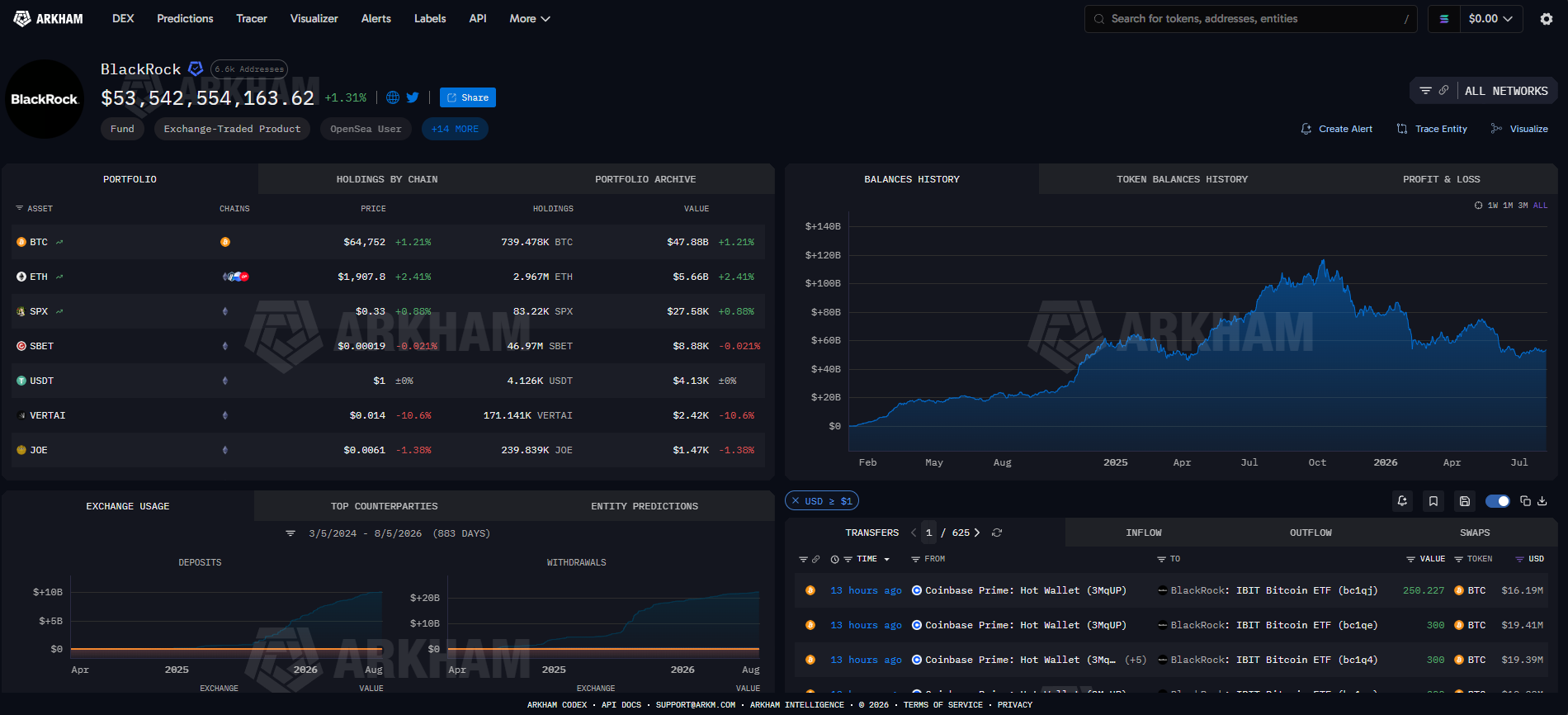
Task: Open the Token Balances History tab
Action: pos(1182,179)
